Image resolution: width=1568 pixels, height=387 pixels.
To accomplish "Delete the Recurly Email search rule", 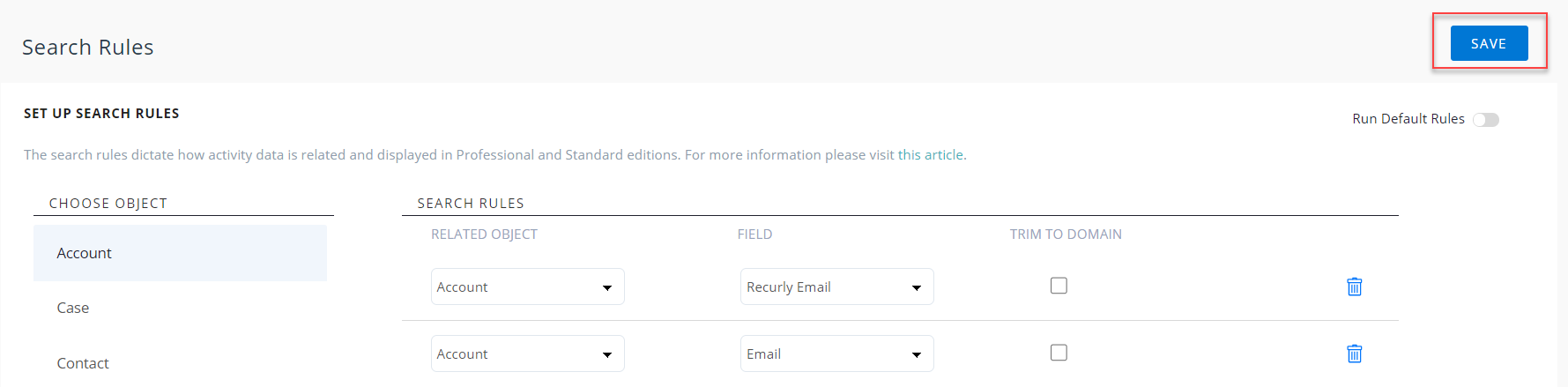I will [1354, 287].
